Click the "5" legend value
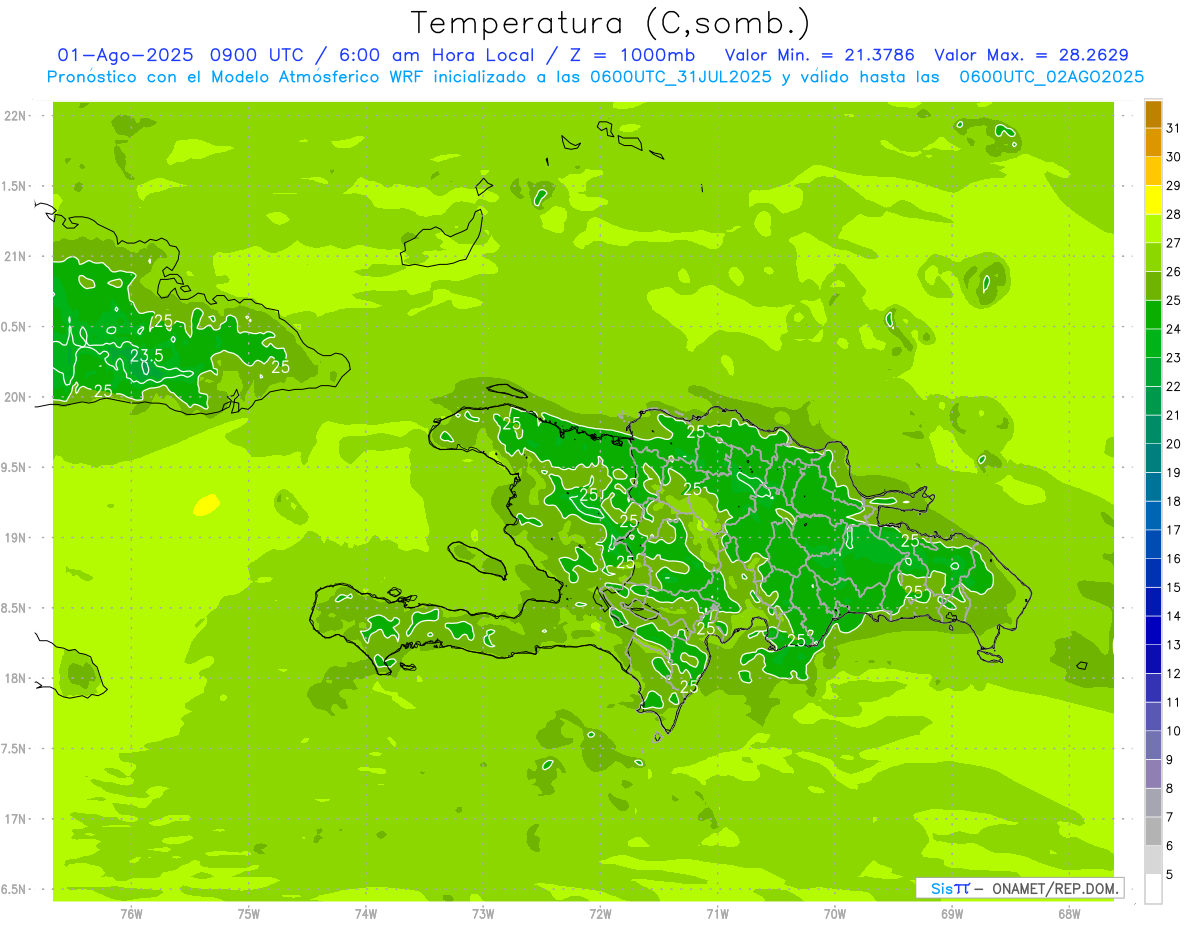 pyautogui.click(x=1170, y=874)
